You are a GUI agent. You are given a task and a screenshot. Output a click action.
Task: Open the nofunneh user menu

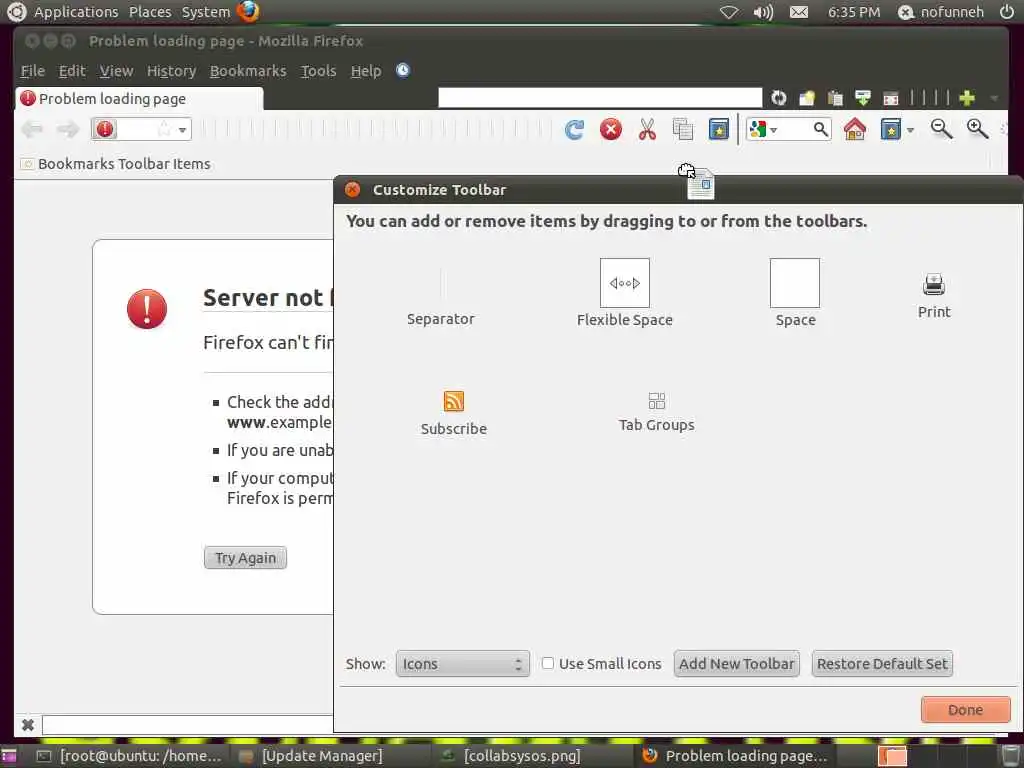[x=941, y=12]
